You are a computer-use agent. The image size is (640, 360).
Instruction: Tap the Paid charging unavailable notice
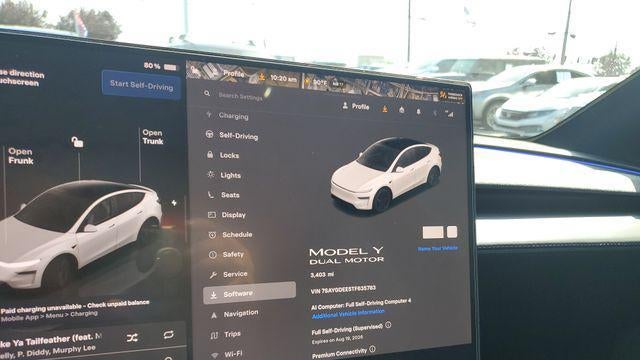75,307
